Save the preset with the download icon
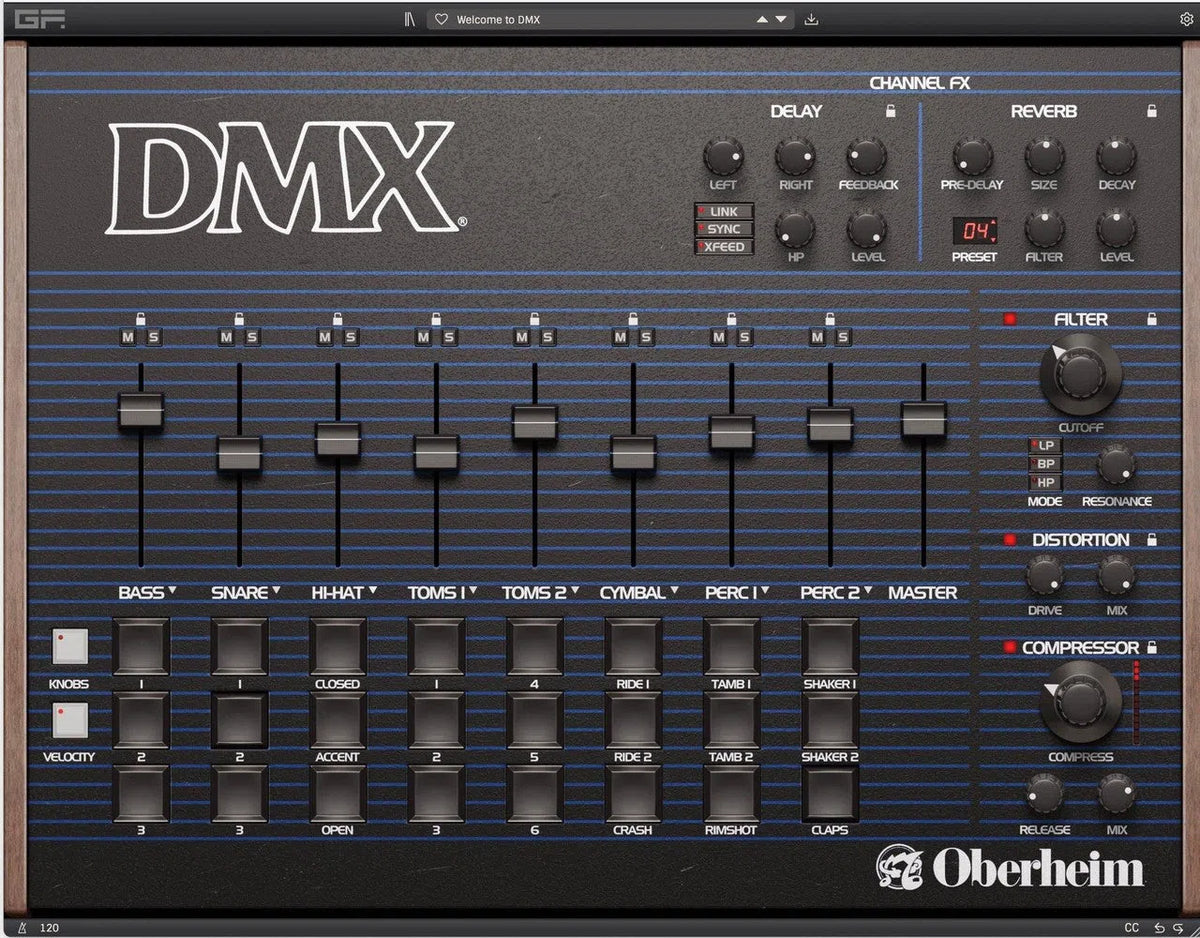Viewport: 1200px width, 938px height. pyautogui.click(x=811, y=18)
